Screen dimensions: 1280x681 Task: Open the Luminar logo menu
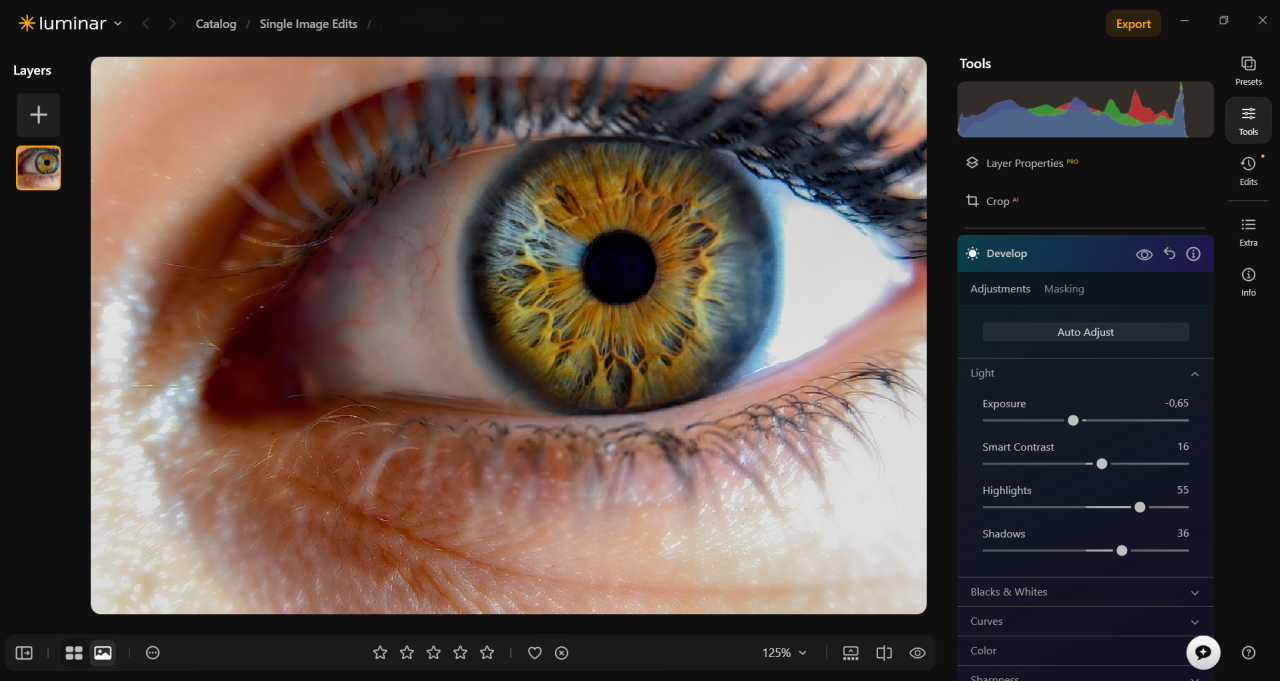[x=70, y=23]
